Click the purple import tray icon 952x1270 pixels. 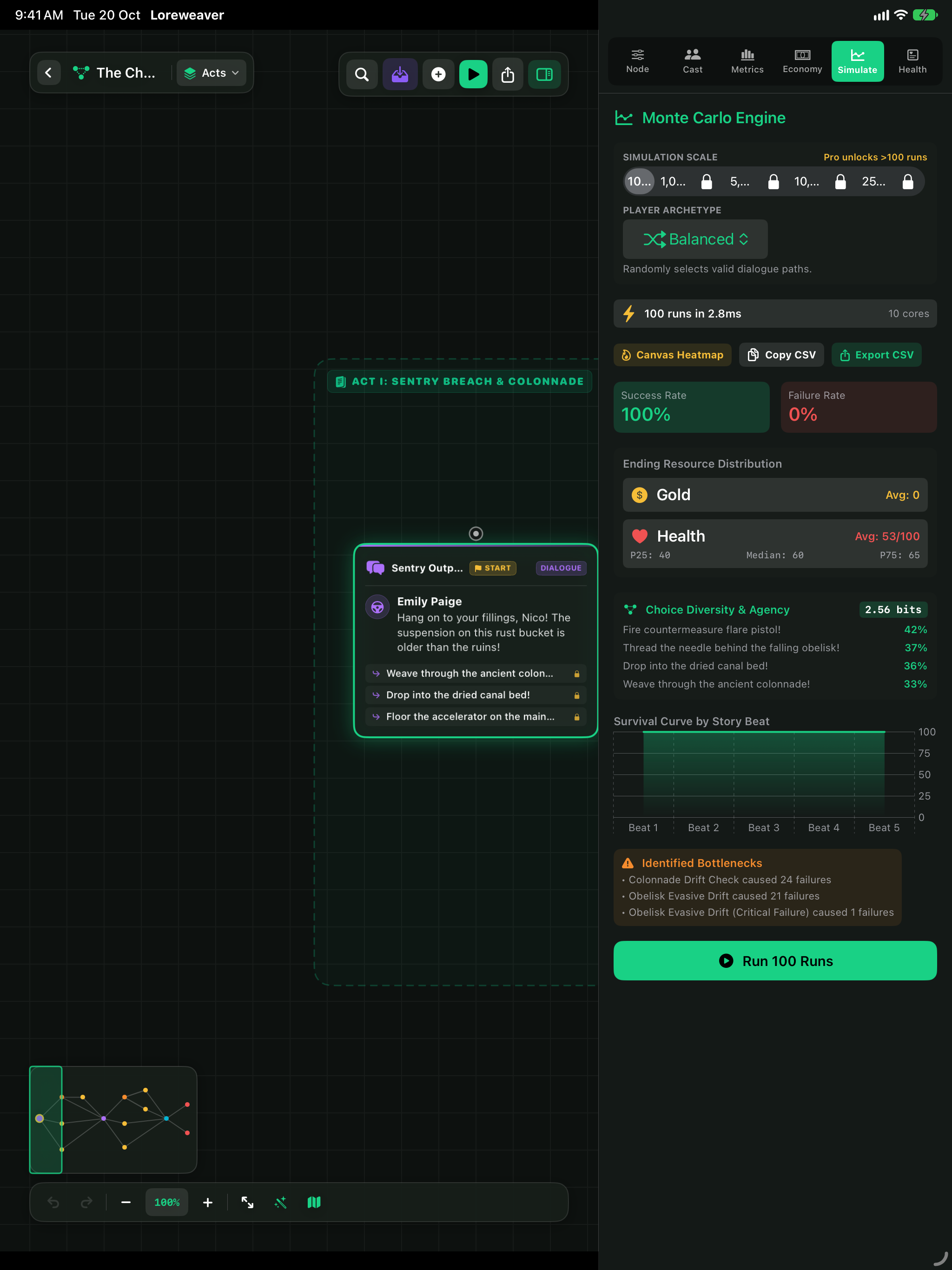(400, 74)
